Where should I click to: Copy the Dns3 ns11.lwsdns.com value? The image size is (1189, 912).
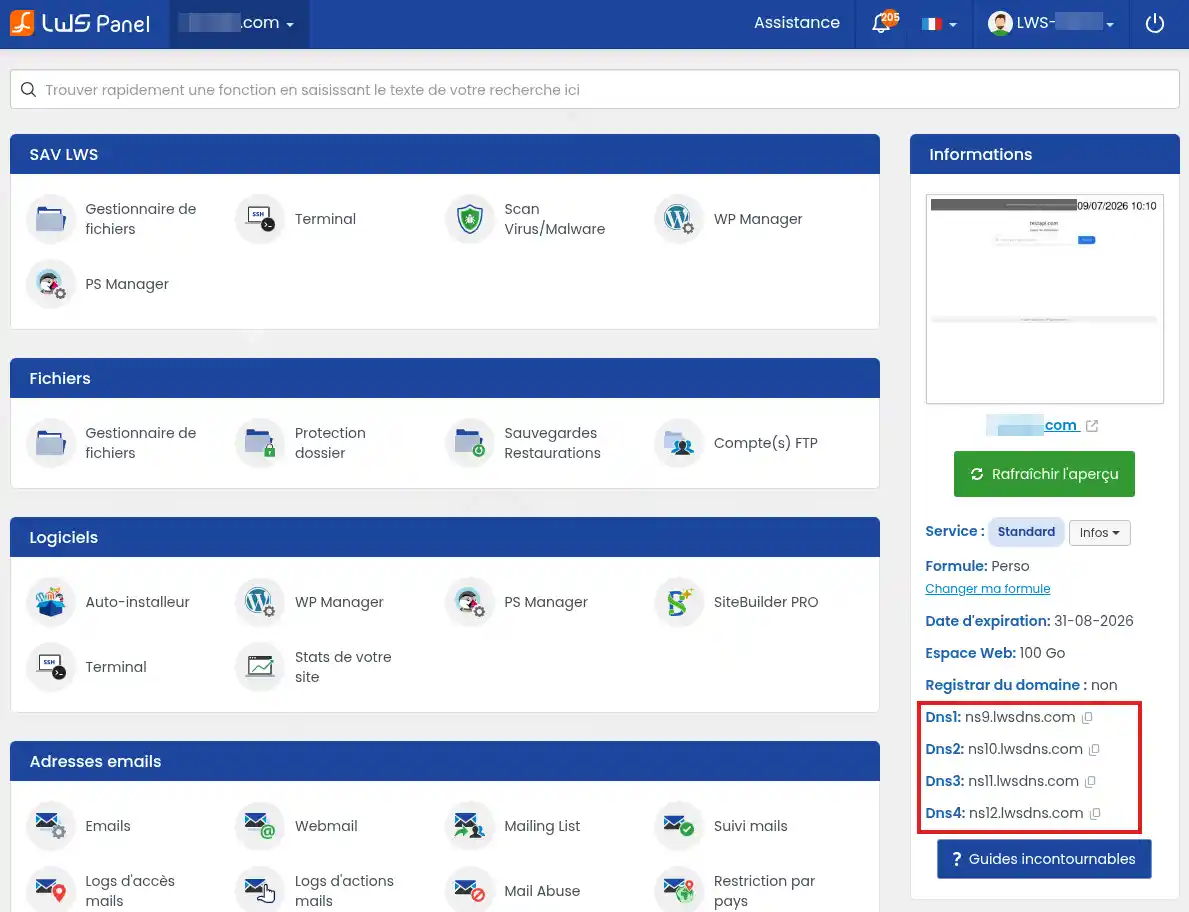pos(1090,782)
